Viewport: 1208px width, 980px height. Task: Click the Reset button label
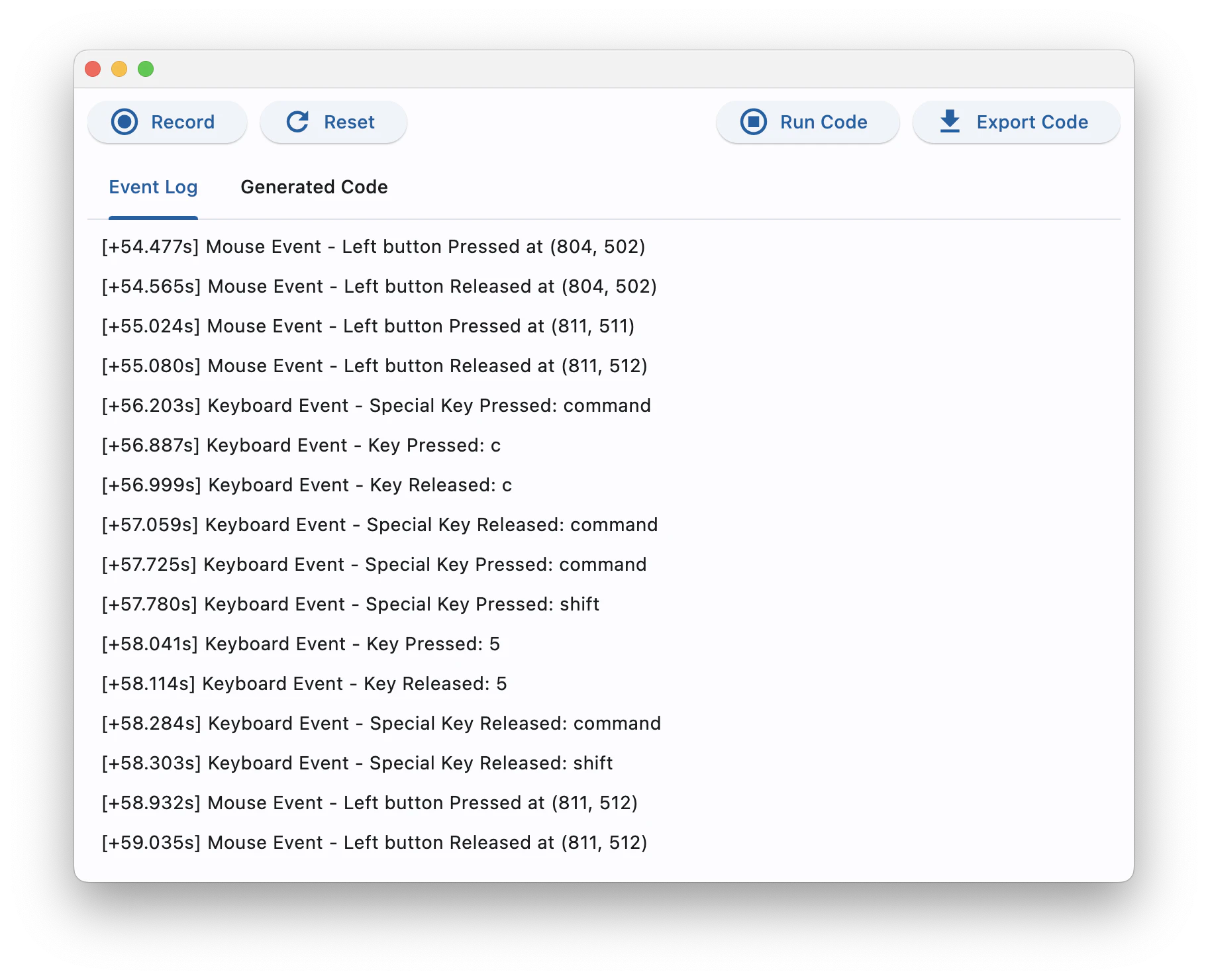(x=349, y=122)
